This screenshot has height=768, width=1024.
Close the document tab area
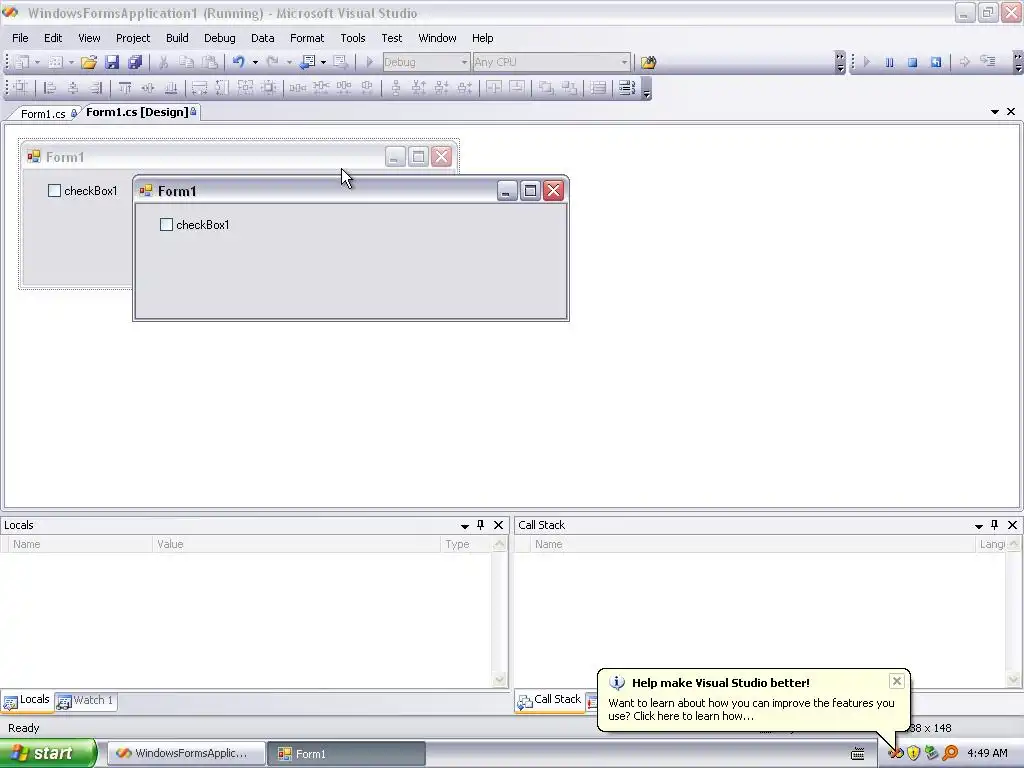1011,112
